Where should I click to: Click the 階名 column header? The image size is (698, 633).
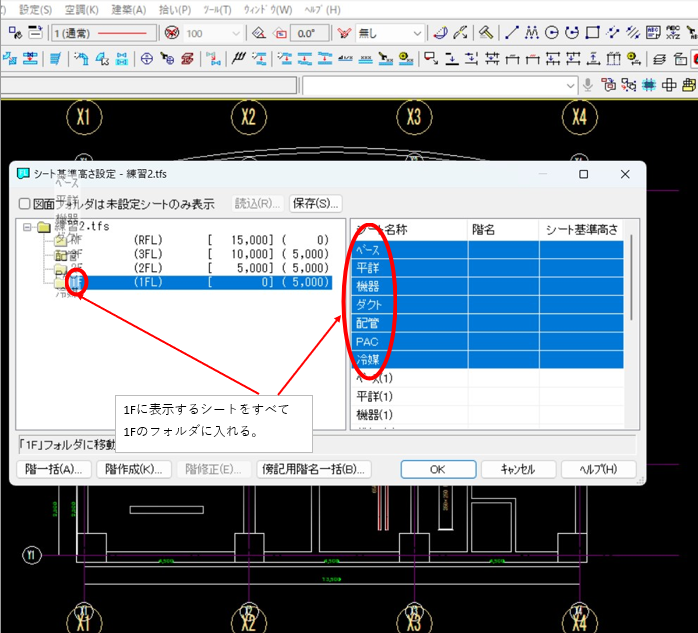(503, 230)
